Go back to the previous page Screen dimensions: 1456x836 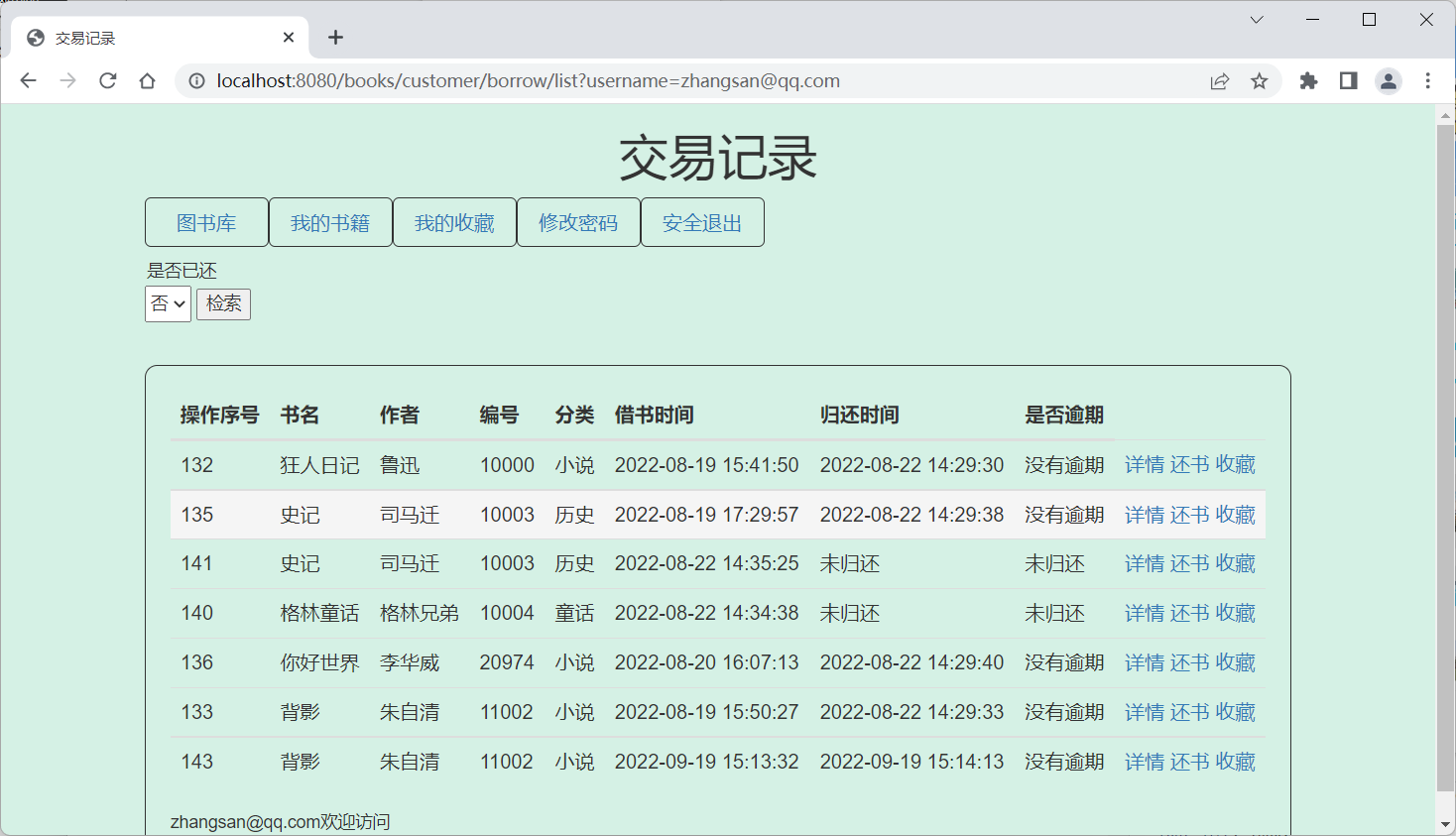coord(28,81)
